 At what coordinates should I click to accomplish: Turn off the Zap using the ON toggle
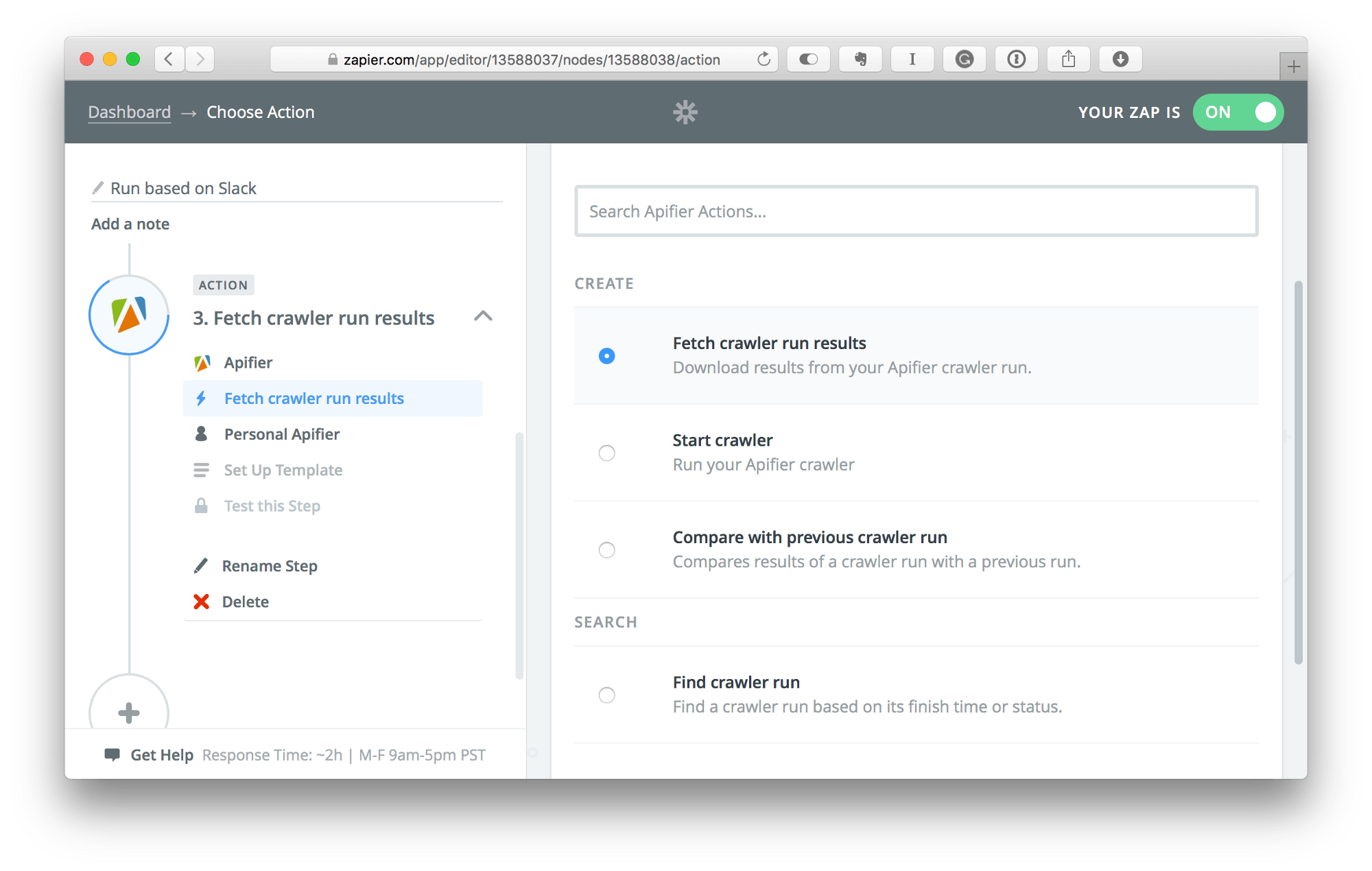[x=1238, y=112]
